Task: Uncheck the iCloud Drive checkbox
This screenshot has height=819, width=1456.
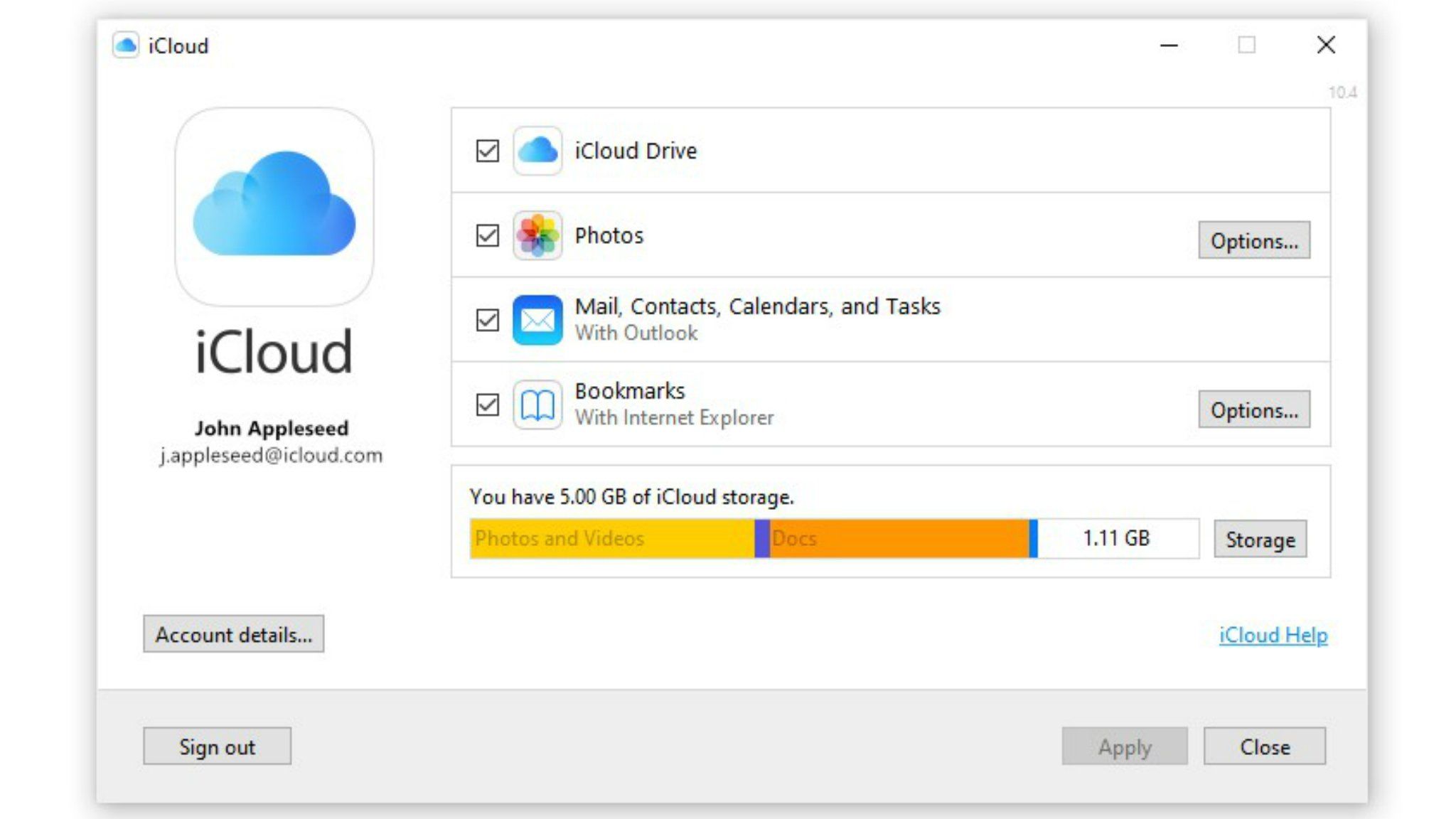Action: [x=488, y=151]
